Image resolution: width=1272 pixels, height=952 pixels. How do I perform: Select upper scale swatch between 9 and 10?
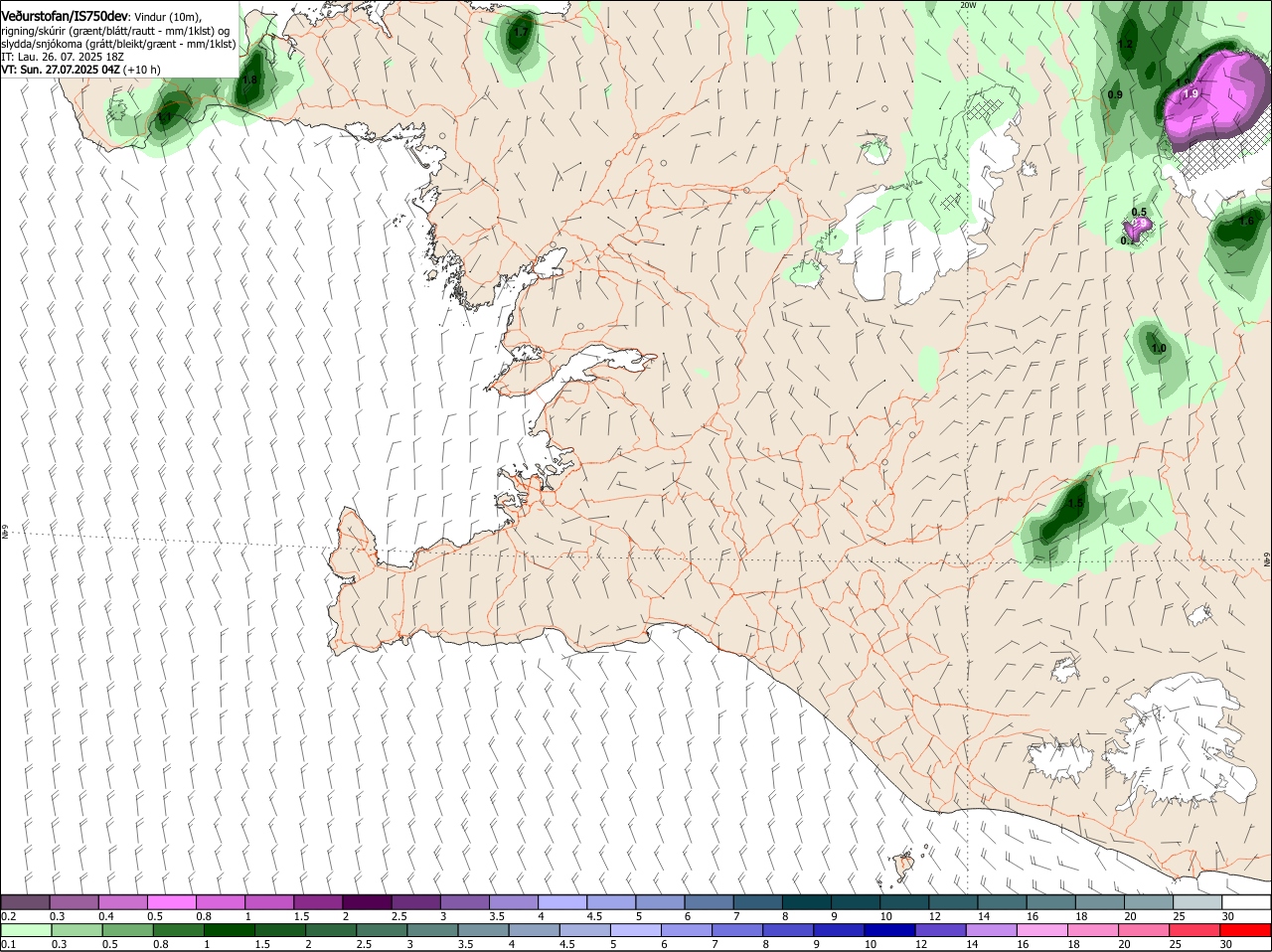coord(857,902)
